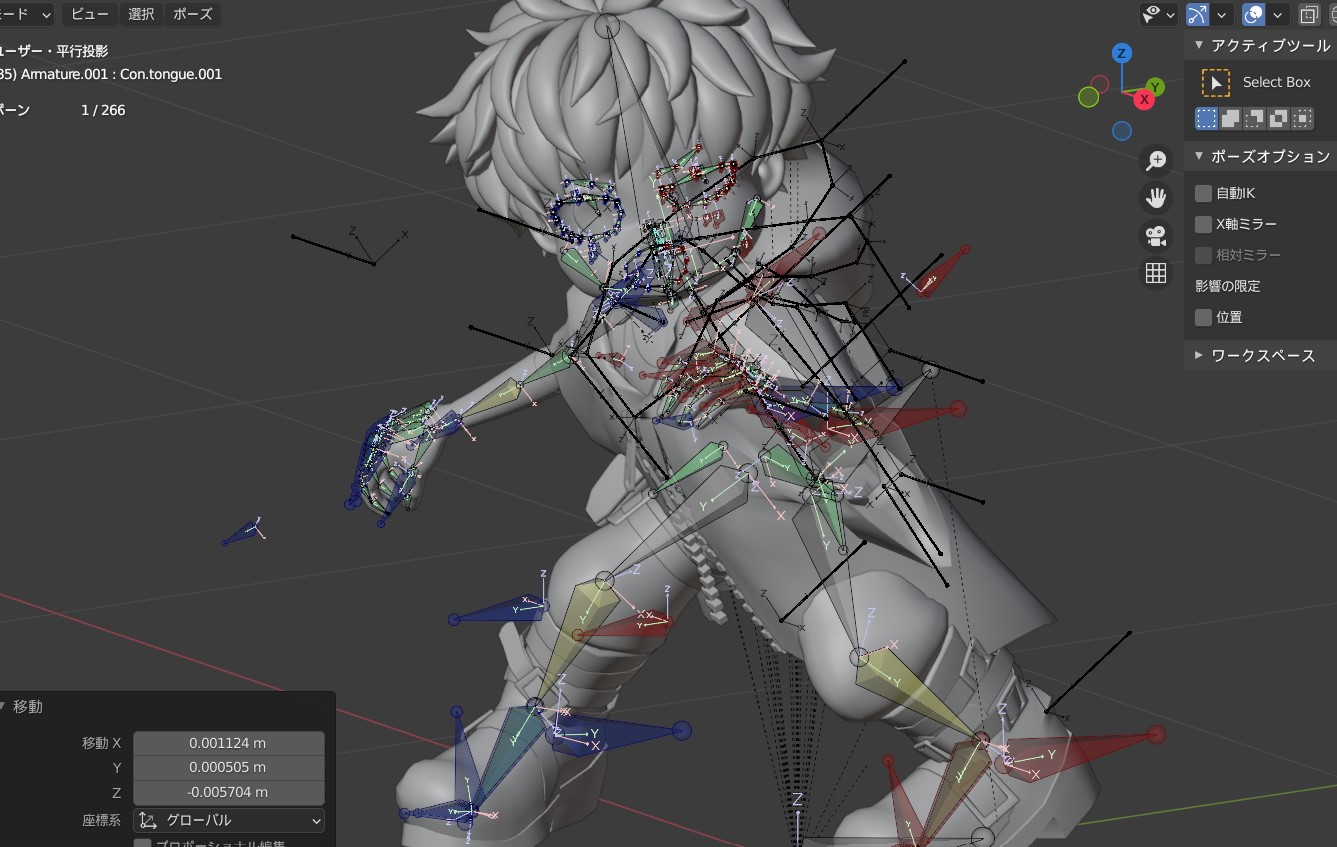This screenshot has height=847, width=1337.
Task: Click the Armature.001 : Con.tongue.001 text
Action: [x=121, y=74]
